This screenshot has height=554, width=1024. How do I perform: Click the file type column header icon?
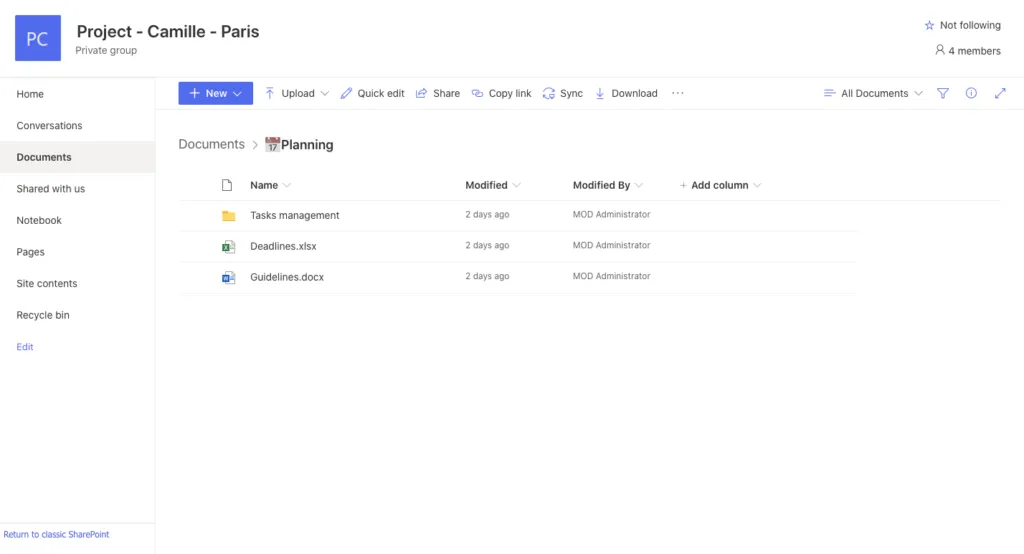click(x=227, y=186)
